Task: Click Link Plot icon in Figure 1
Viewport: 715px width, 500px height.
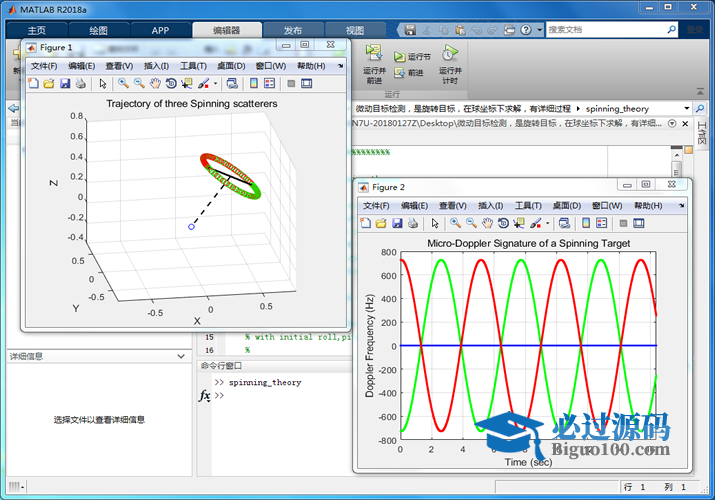Action: pos(232,83)
